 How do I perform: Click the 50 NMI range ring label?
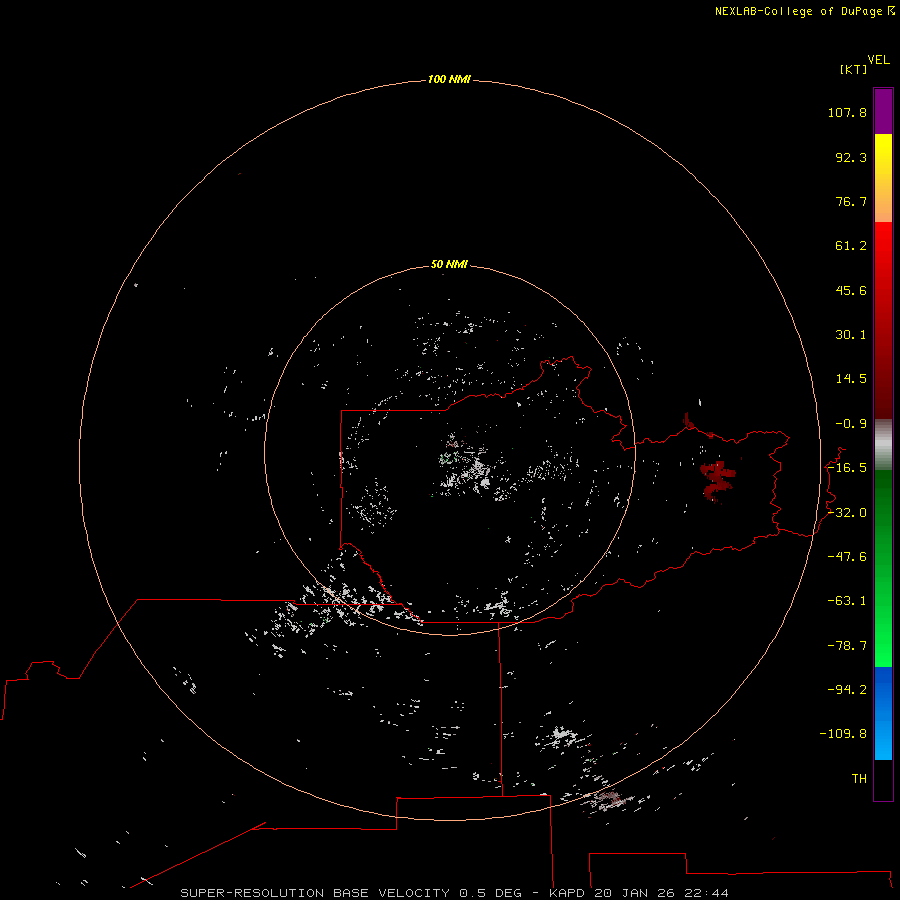pos(449,264)
